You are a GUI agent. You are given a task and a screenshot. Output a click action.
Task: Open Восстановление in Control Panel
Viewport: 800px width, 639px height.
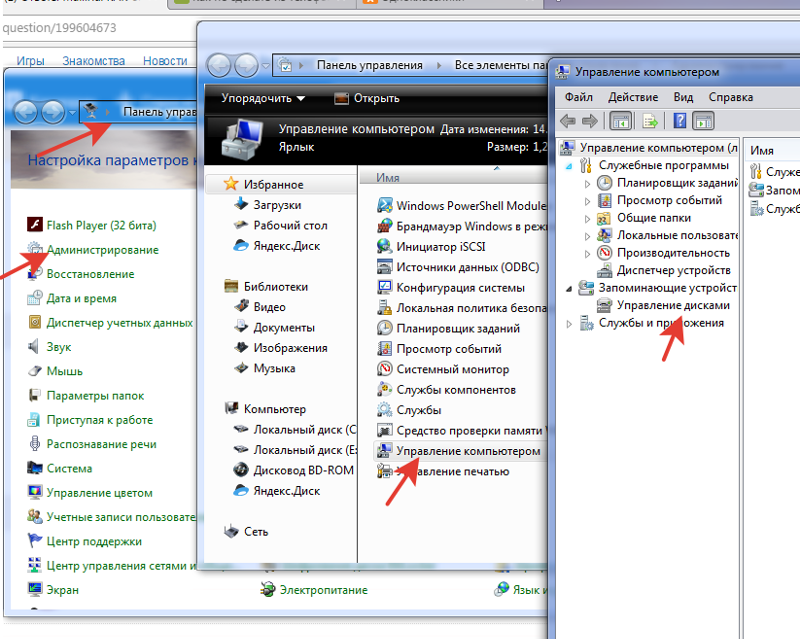point(90,274)
